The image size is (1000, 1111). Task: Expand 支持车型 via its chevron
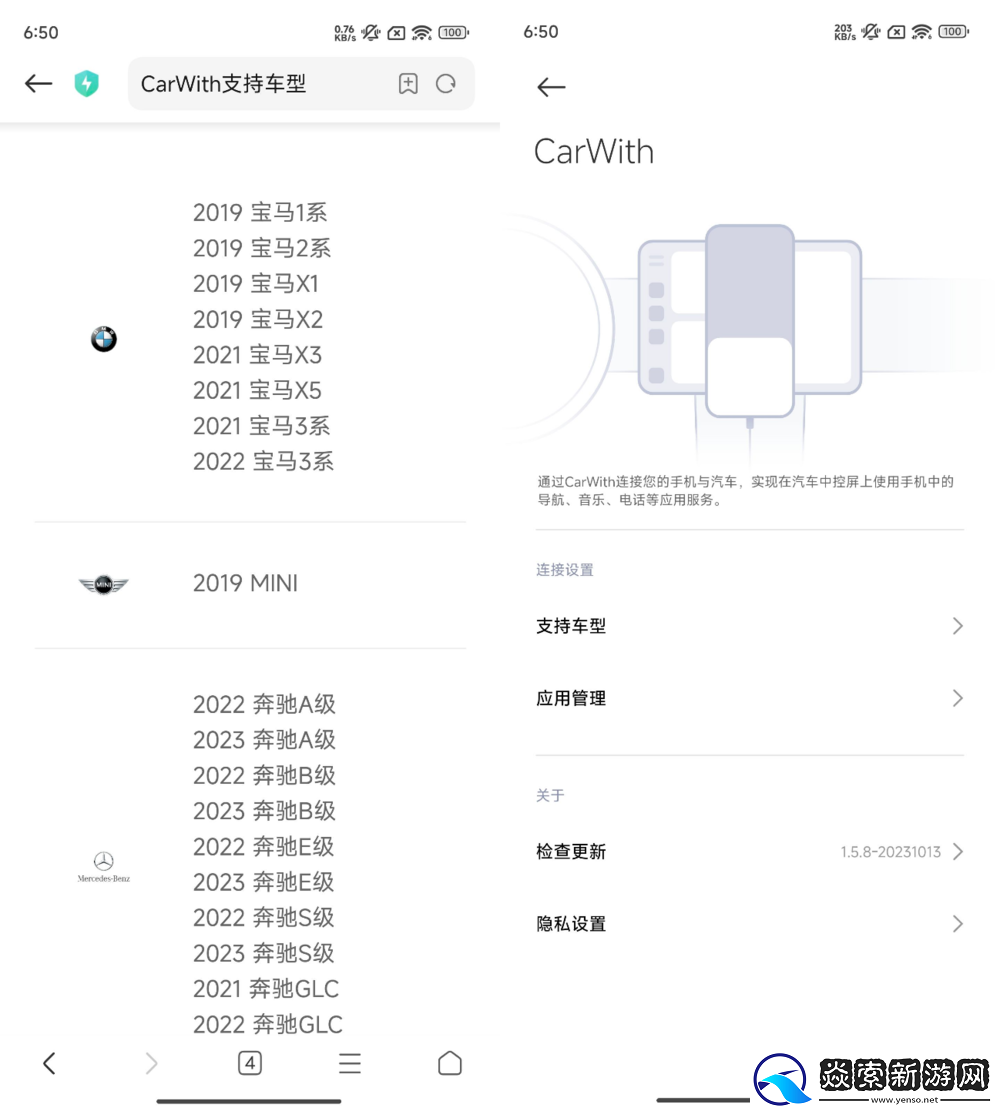[x=958, y=625]
